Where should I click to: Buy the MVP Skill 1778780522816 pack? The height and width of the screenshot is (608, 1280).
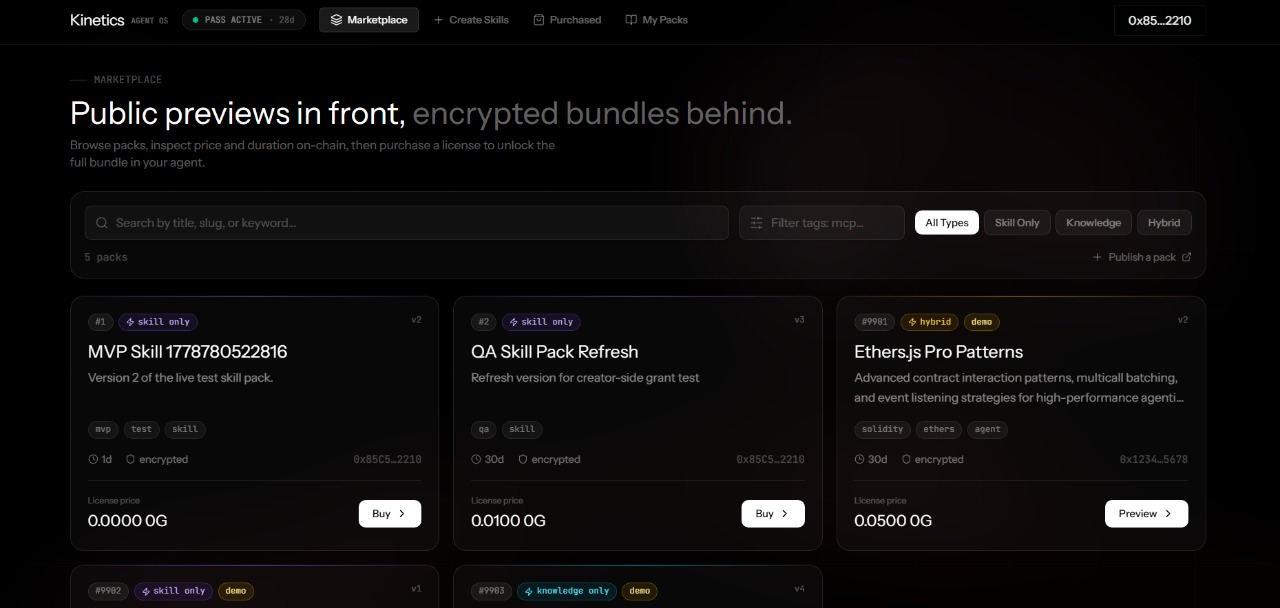coord(390,513)
